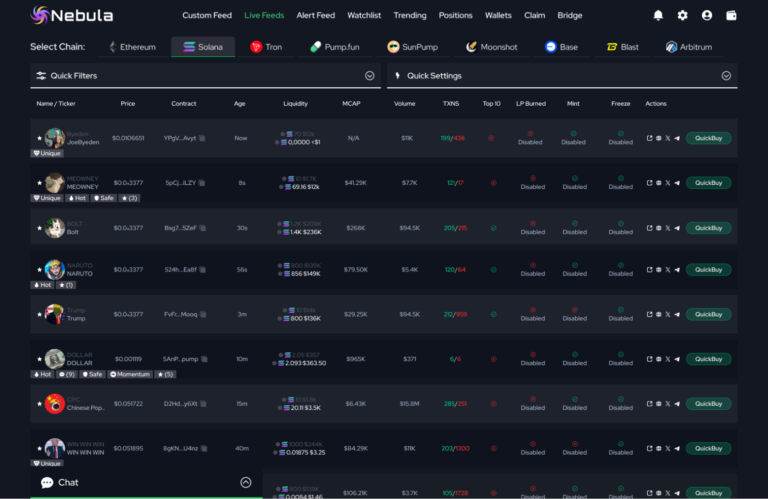The image size is (768, 499).
Task: Open the external link icon for JoeByeden
Action: pos(649,138)
